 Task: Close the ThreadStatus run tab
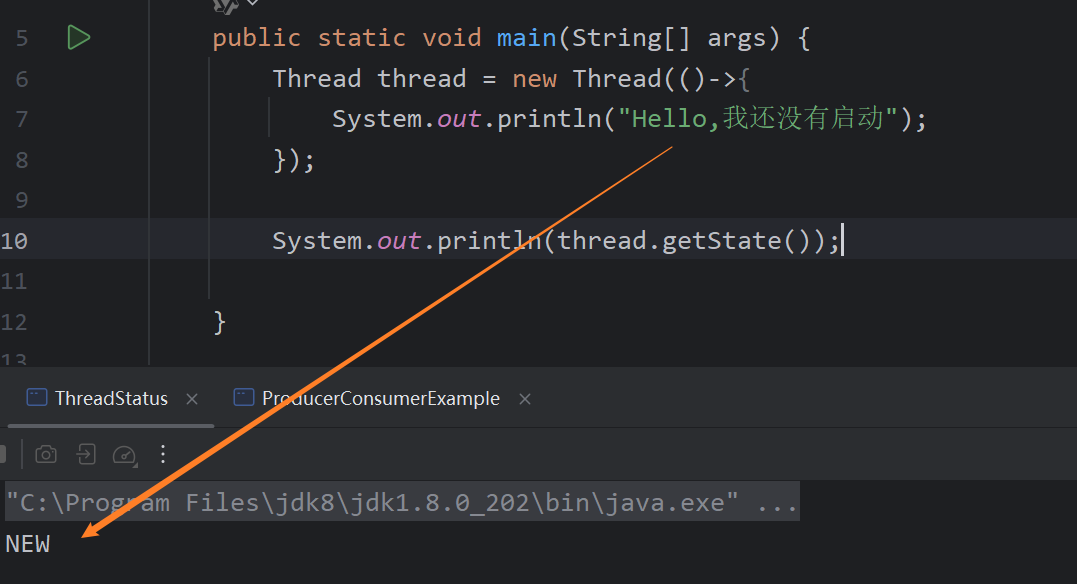click(192, 399)
